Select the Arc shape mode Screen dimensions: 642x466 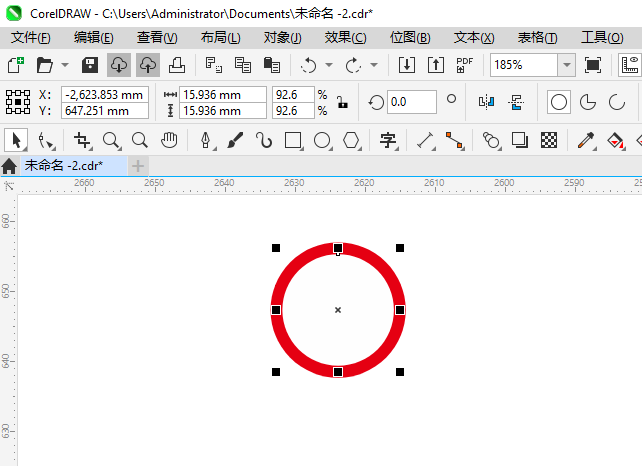coord(617,102)
